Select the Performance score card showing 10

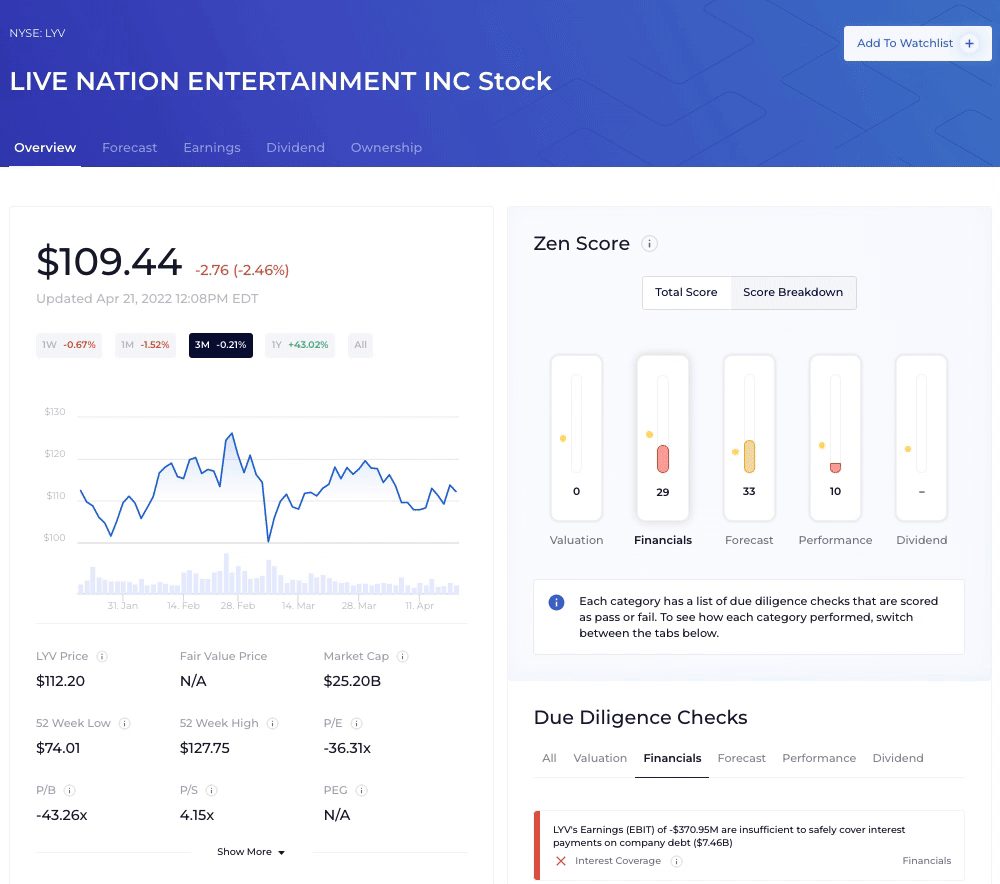point(835,438)
